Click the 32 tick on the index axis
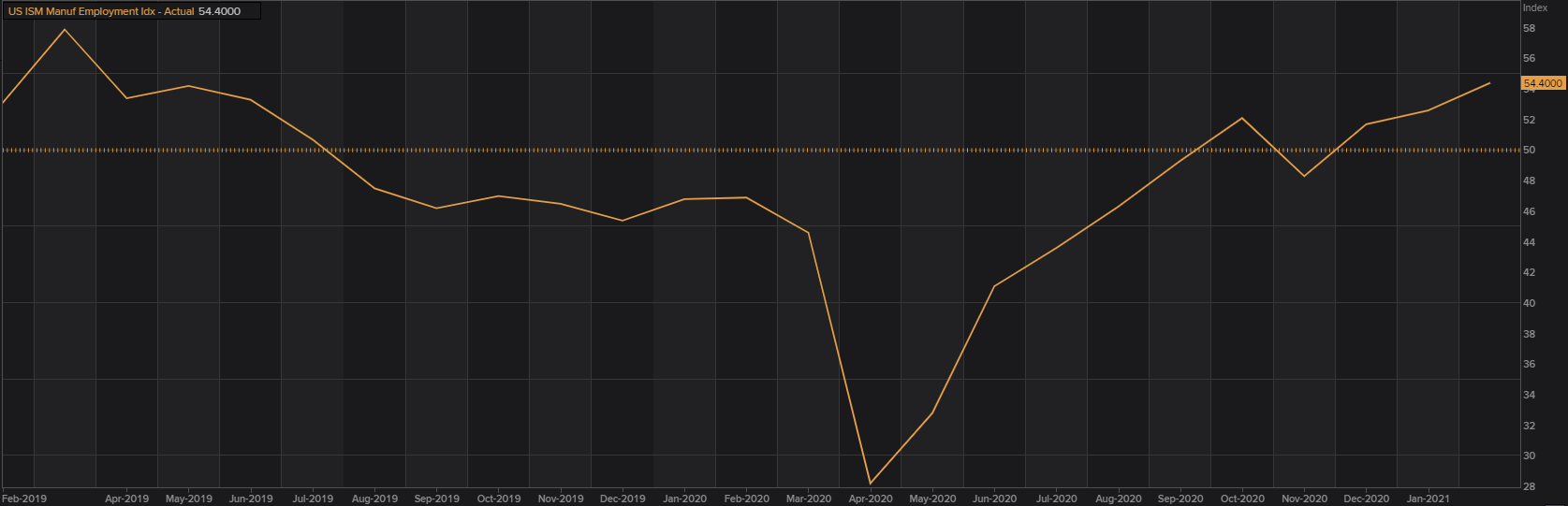The width and height of the screenshot is (1568, 506). click(1529, 426)
